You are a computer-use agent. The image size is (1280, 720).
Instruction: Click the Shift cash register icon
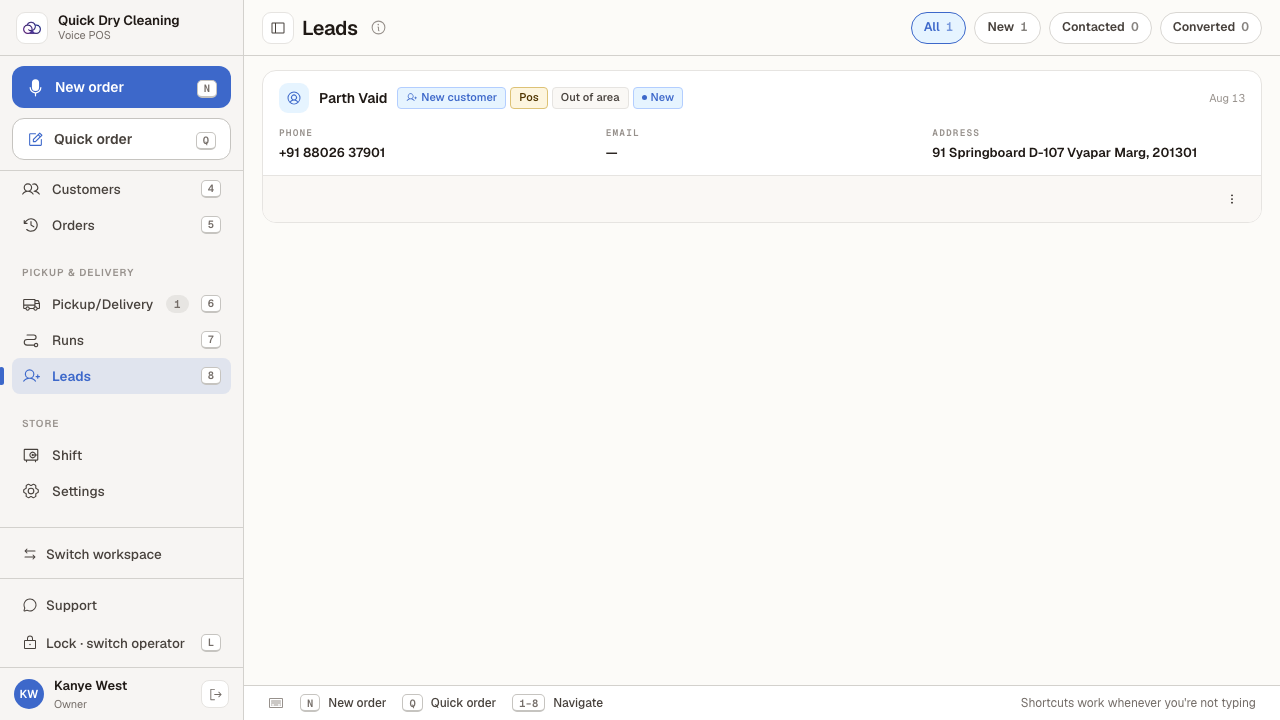point(31,455)
